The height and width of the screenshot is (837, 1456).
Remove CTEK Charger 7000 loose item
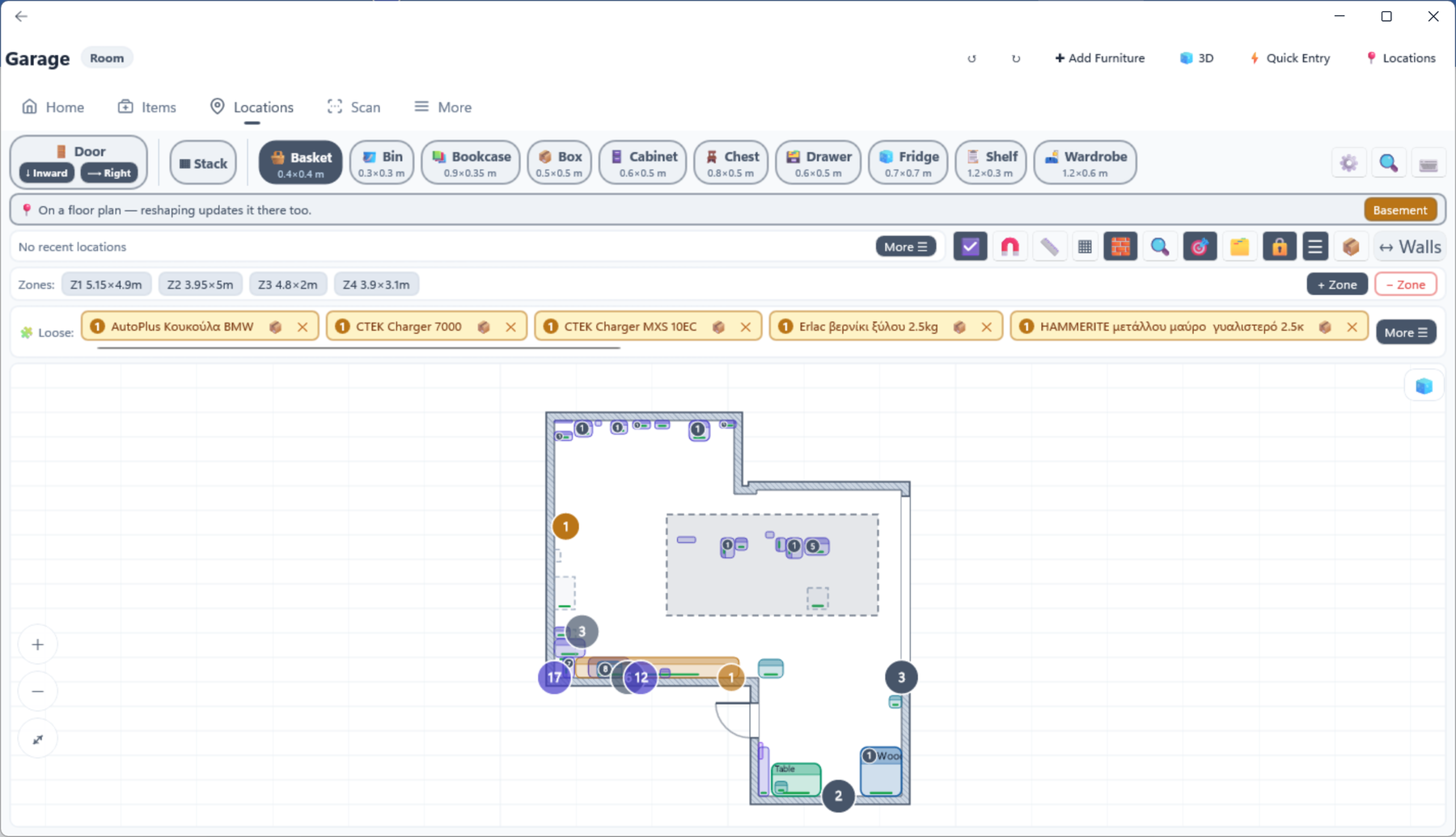511,327
